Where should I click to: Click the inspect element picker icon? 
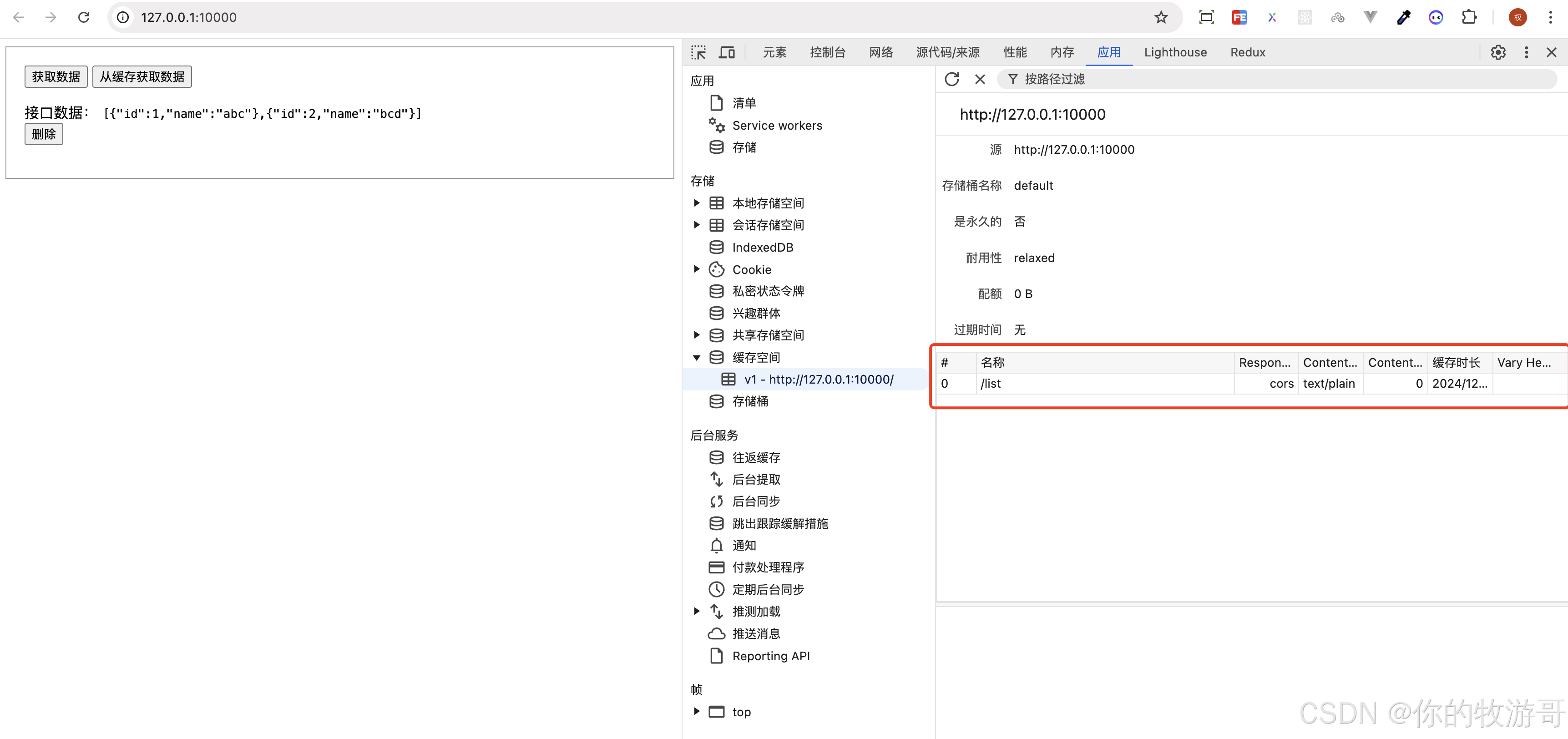tap(698, 52)
